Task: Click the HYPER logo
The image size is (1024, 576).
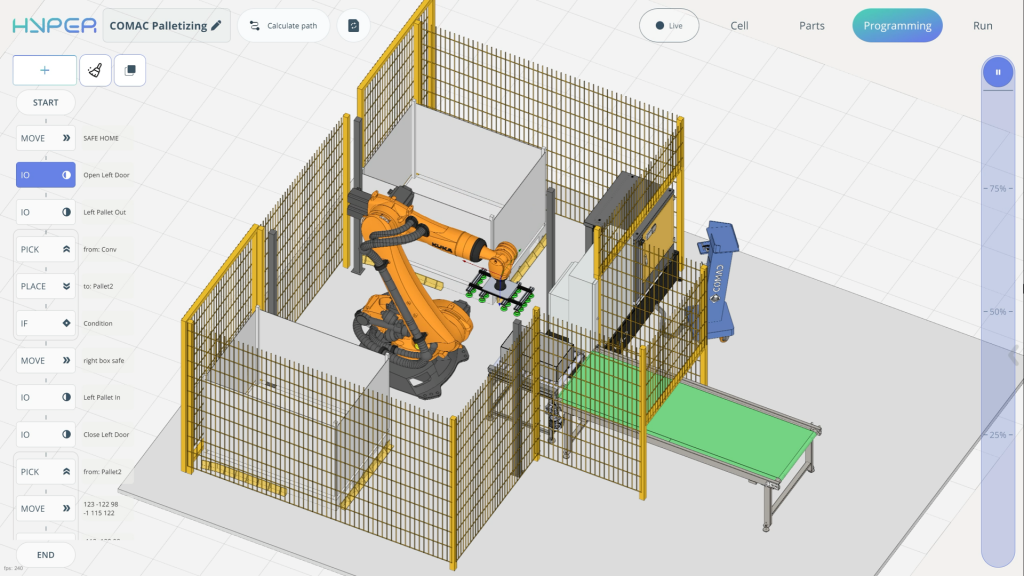Action: (x=54, y=26)
